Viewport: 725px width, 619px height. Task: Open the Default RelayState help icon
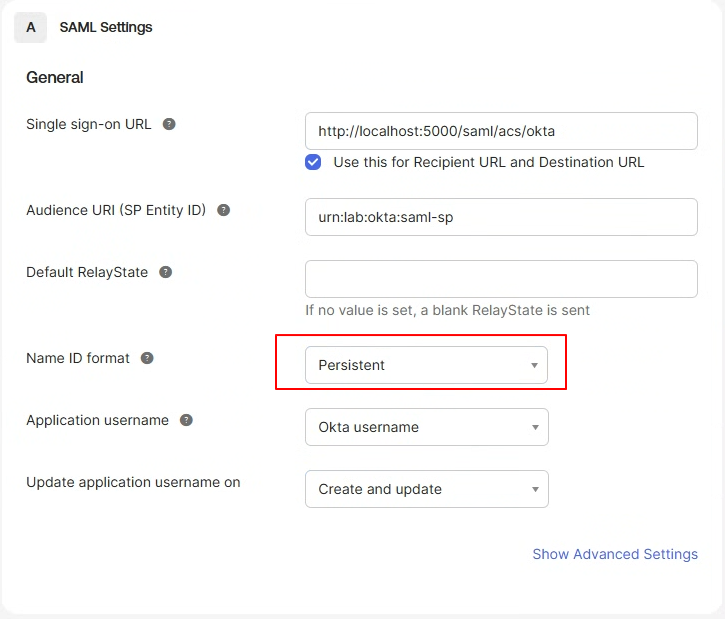[166, 272]
